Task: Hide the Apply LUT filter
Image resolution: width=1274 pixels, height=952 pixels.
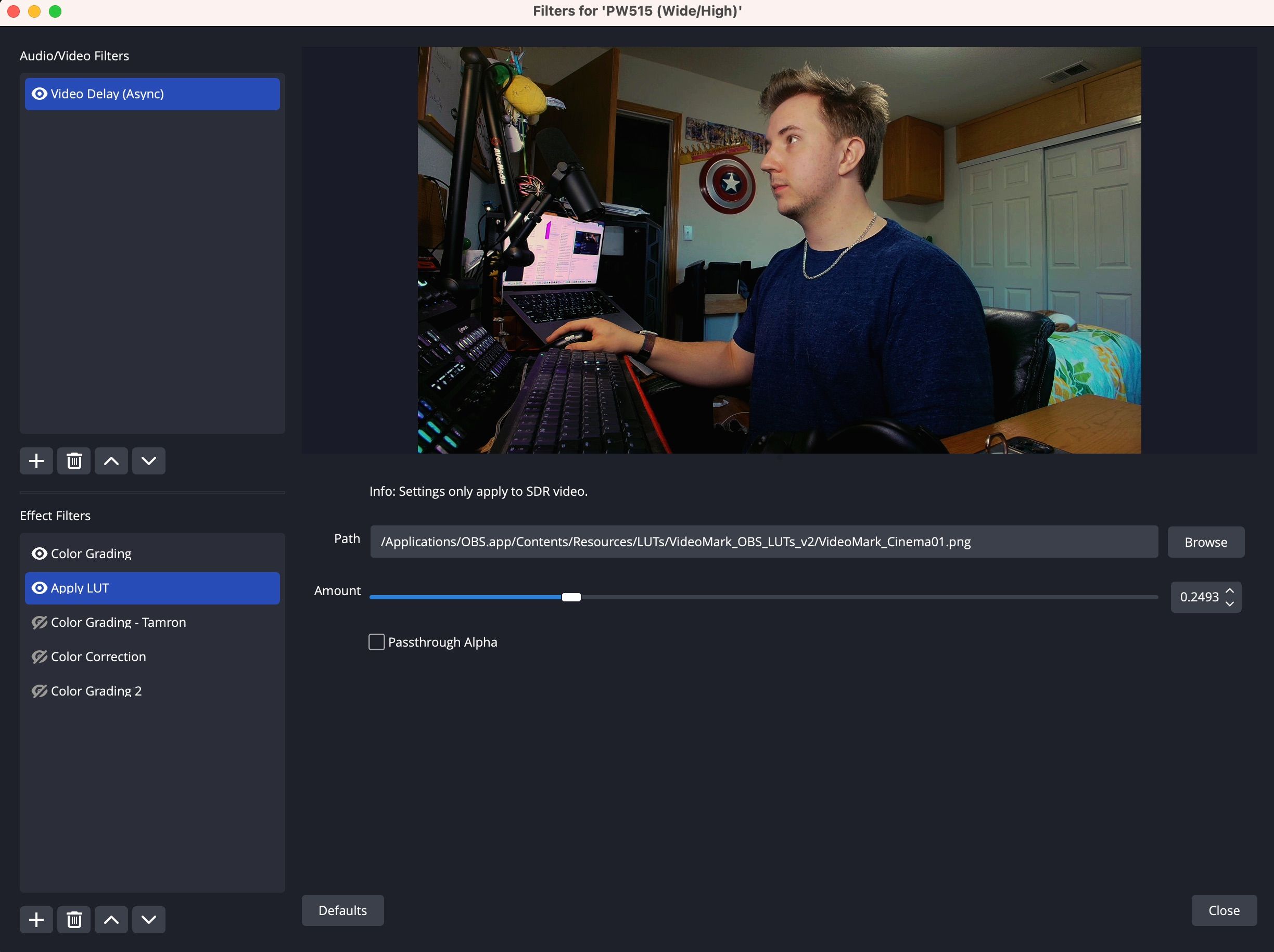Action: click(39, 588)
